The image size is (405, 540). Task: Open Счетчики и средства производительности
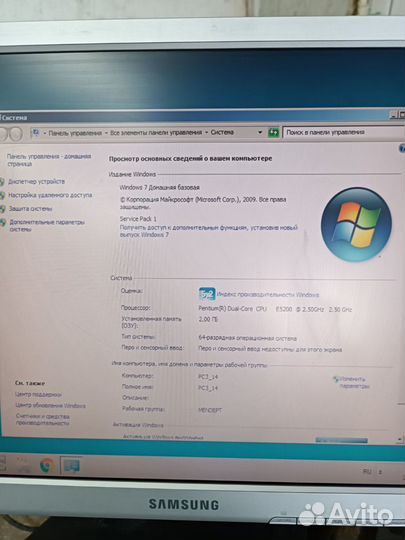pos(43,419)
